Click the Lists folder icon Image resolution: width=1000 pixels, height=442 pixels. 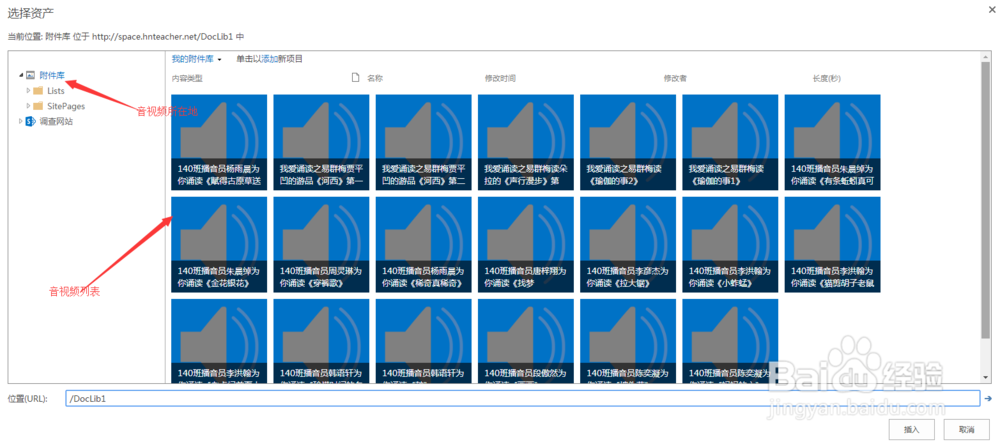click(x=38, y=91)
